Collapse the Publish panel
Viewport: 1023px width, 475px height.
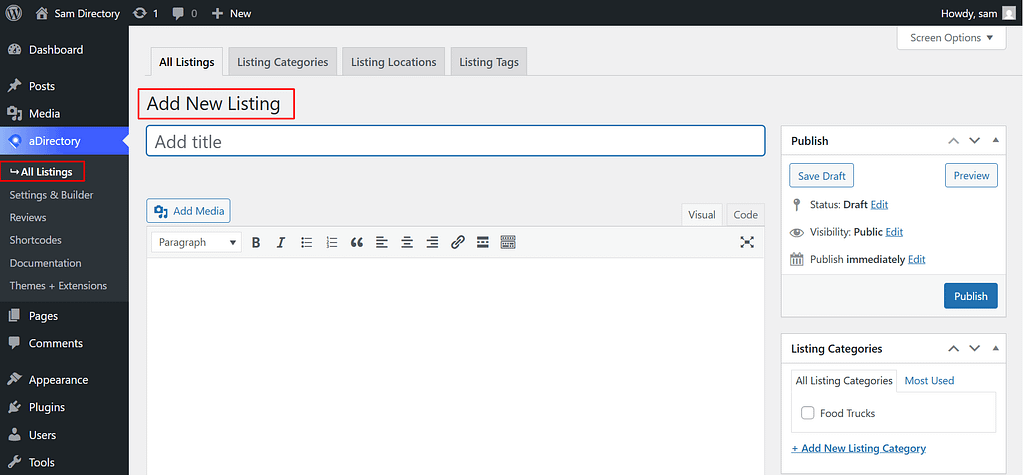coord(995,141)
